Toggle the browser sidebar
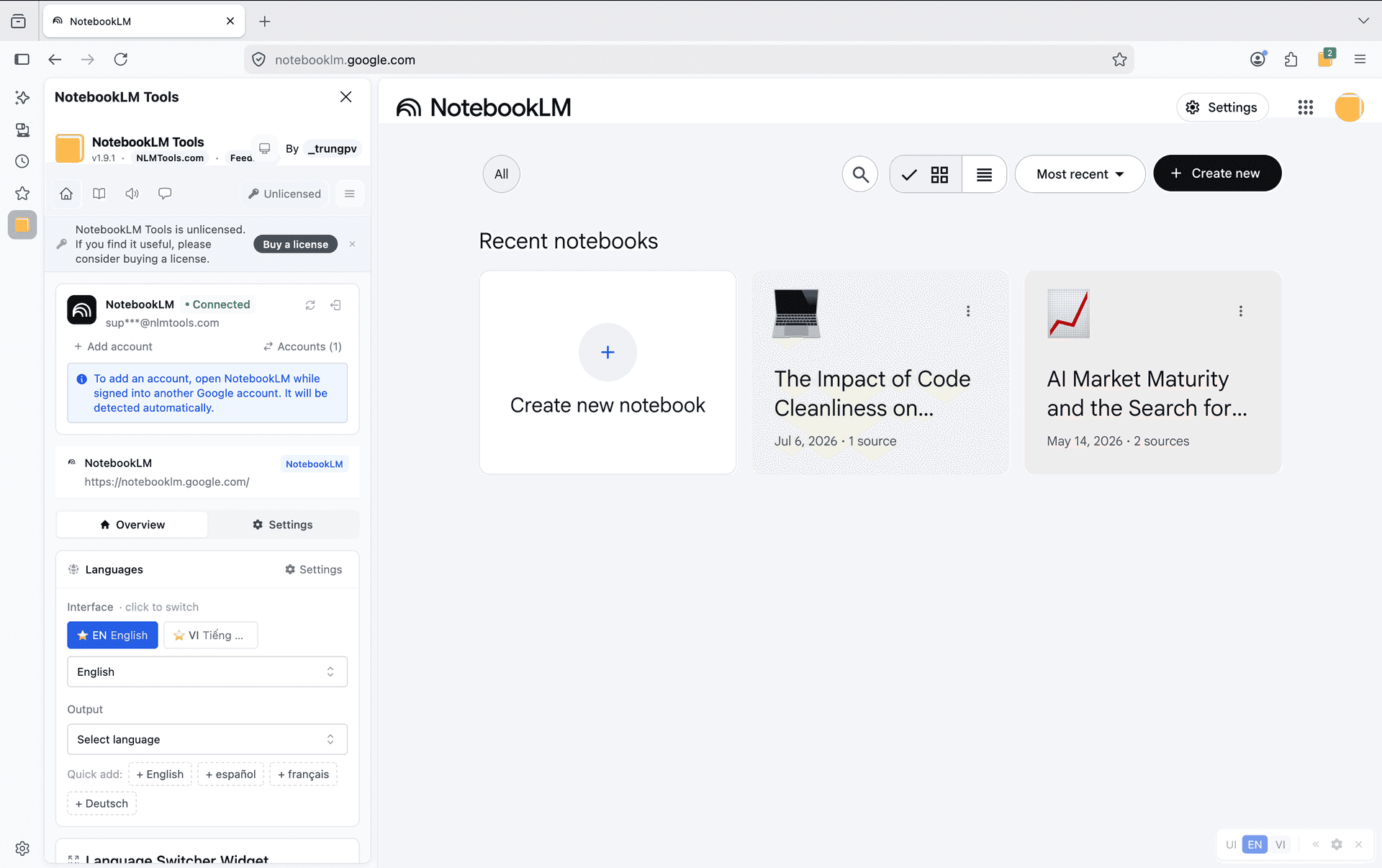The height and width of the screenshot is (868, 1382). [x=22, y=59]
